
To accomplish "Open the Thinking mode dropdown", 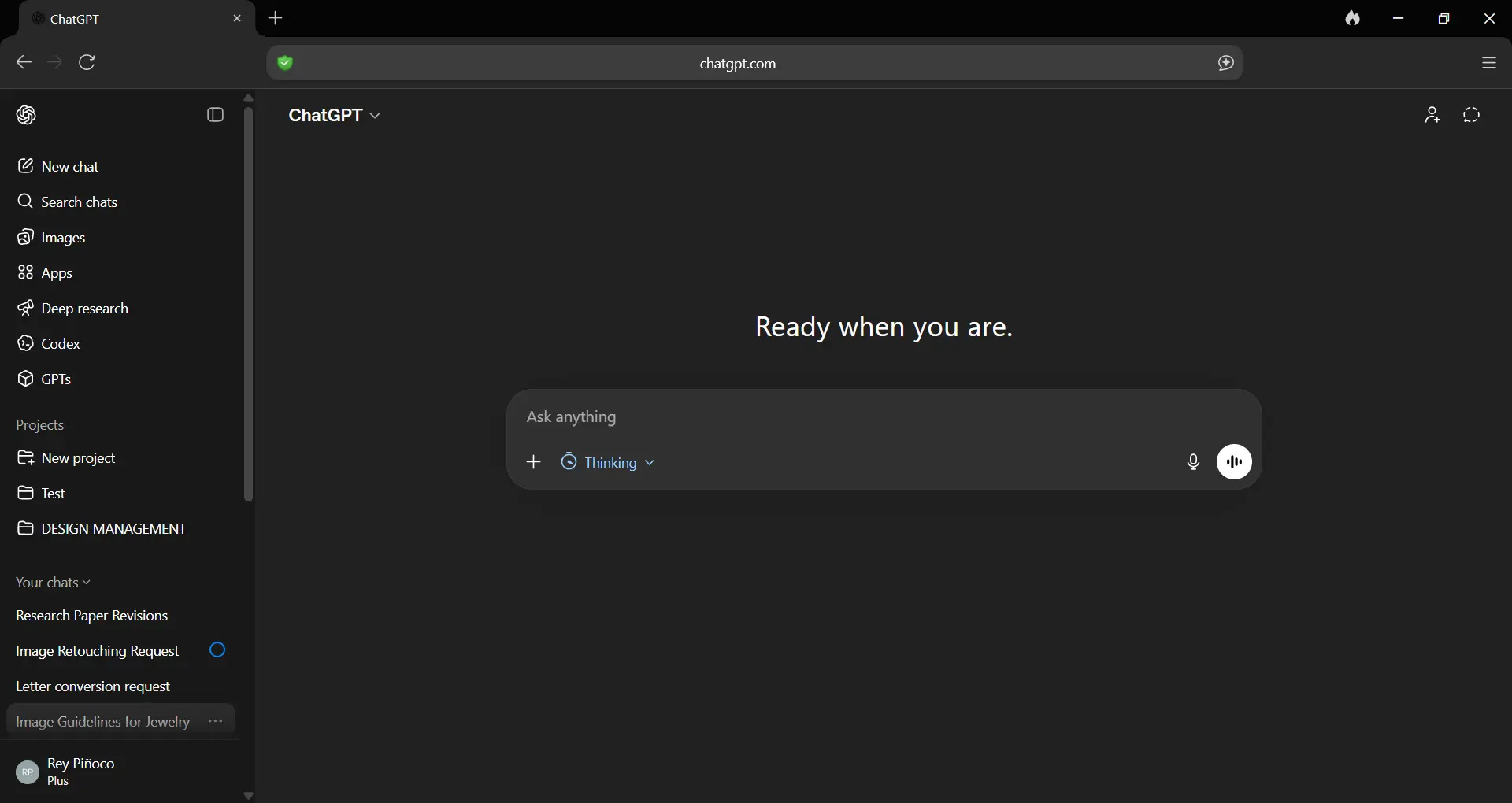I will click(x=607, y=462).
